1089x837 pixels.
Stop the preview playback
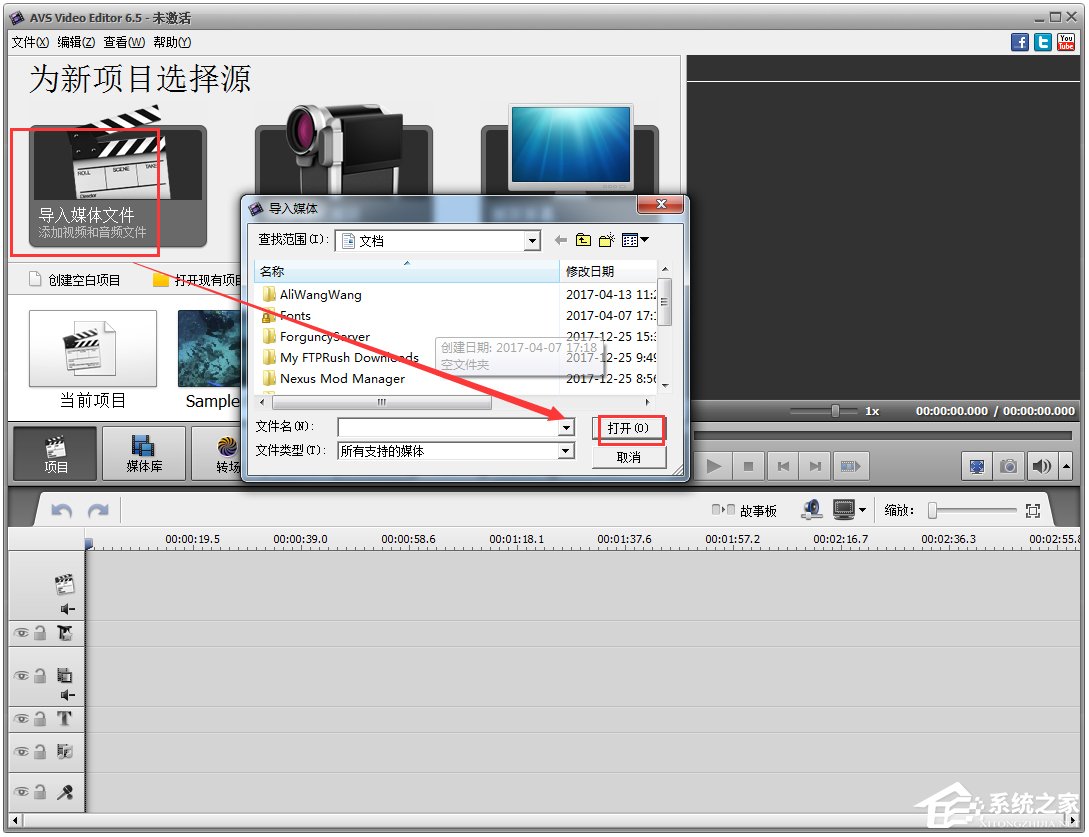748,466
